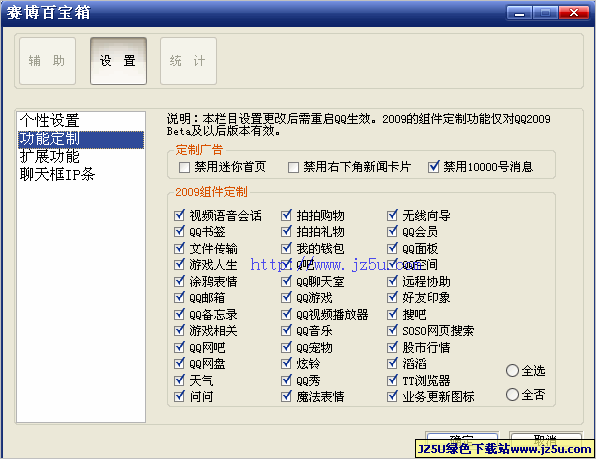Toggle QQ网盘 checkbox
596x459 pixels.
pos(179,364)
